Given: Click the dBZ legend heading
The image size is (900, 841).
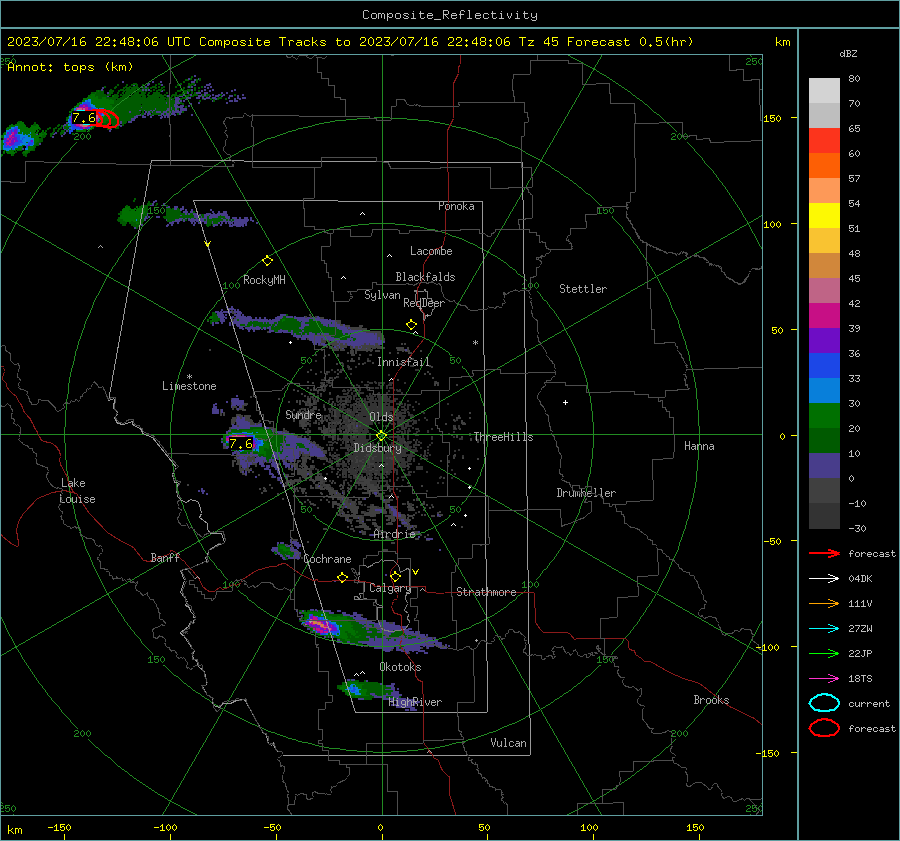Looking at the screenshot, I should (x=848, y=53).
